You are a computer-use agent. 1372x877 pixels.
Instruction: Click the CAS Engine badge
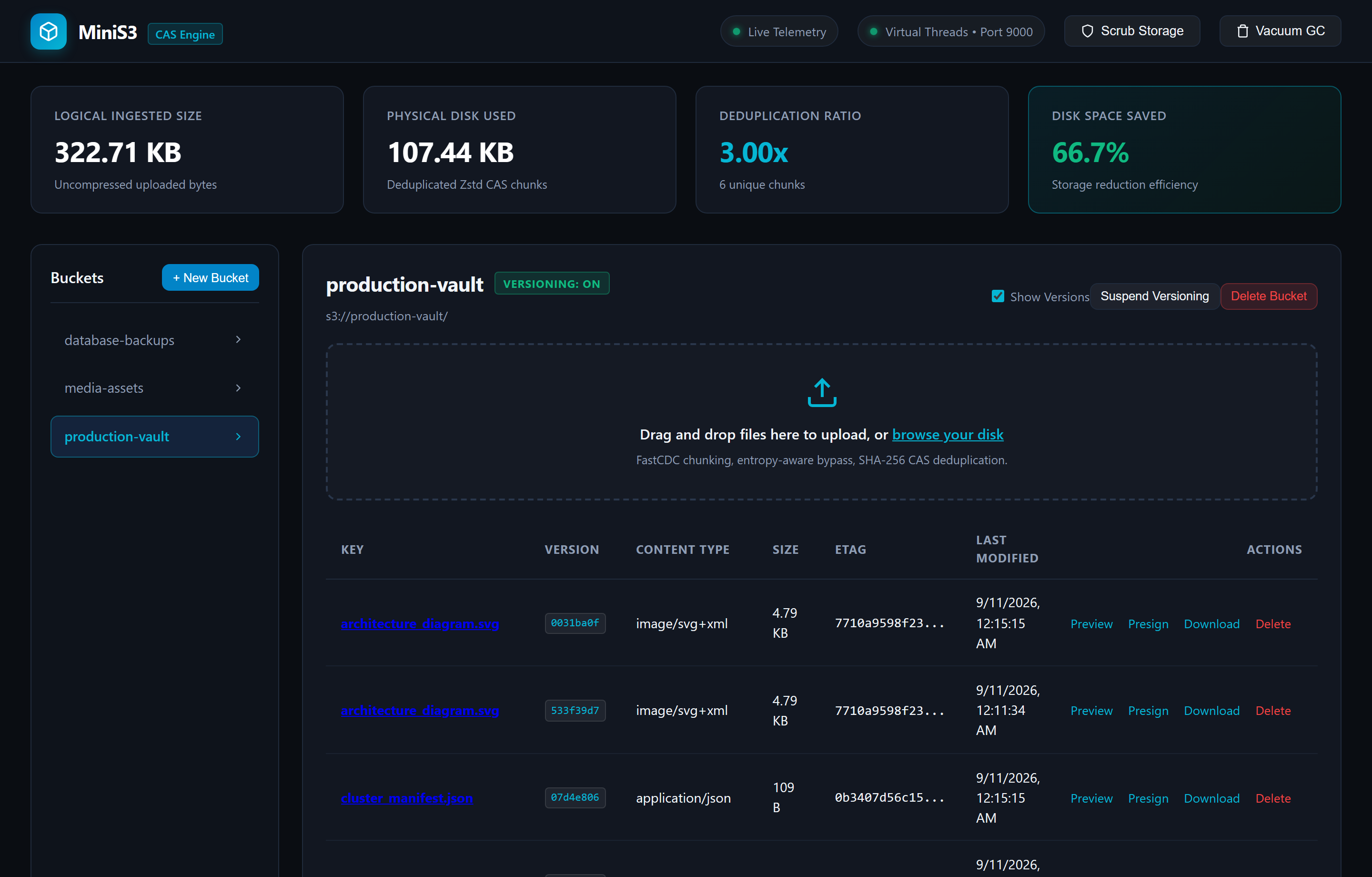pos(185,34)
